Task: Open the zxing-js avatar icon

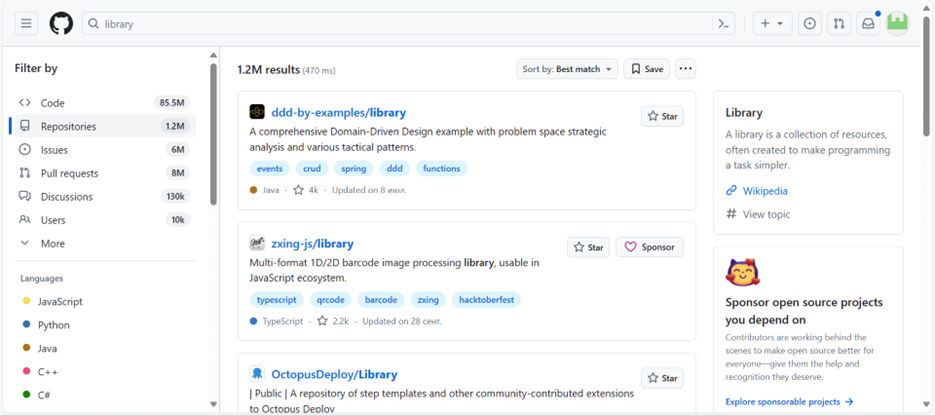Action: coord(257,243)
